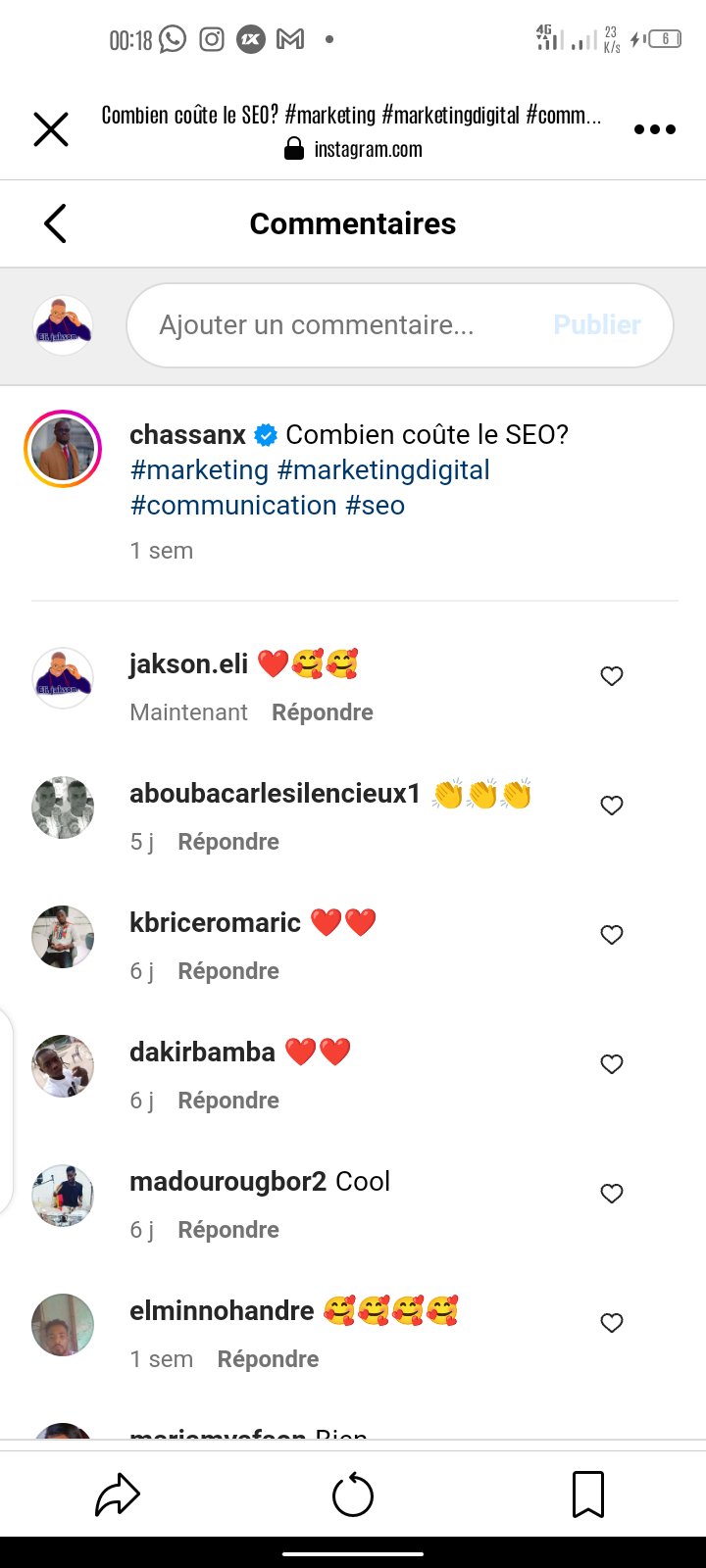Go back using the Commentaires arrow
This screenshot has height=1568, width=706.
56,223
